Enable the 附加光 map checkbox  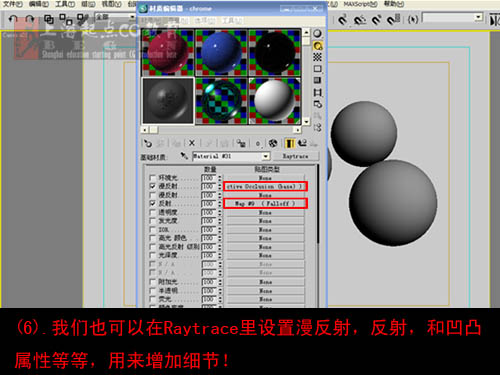point(153,282)
